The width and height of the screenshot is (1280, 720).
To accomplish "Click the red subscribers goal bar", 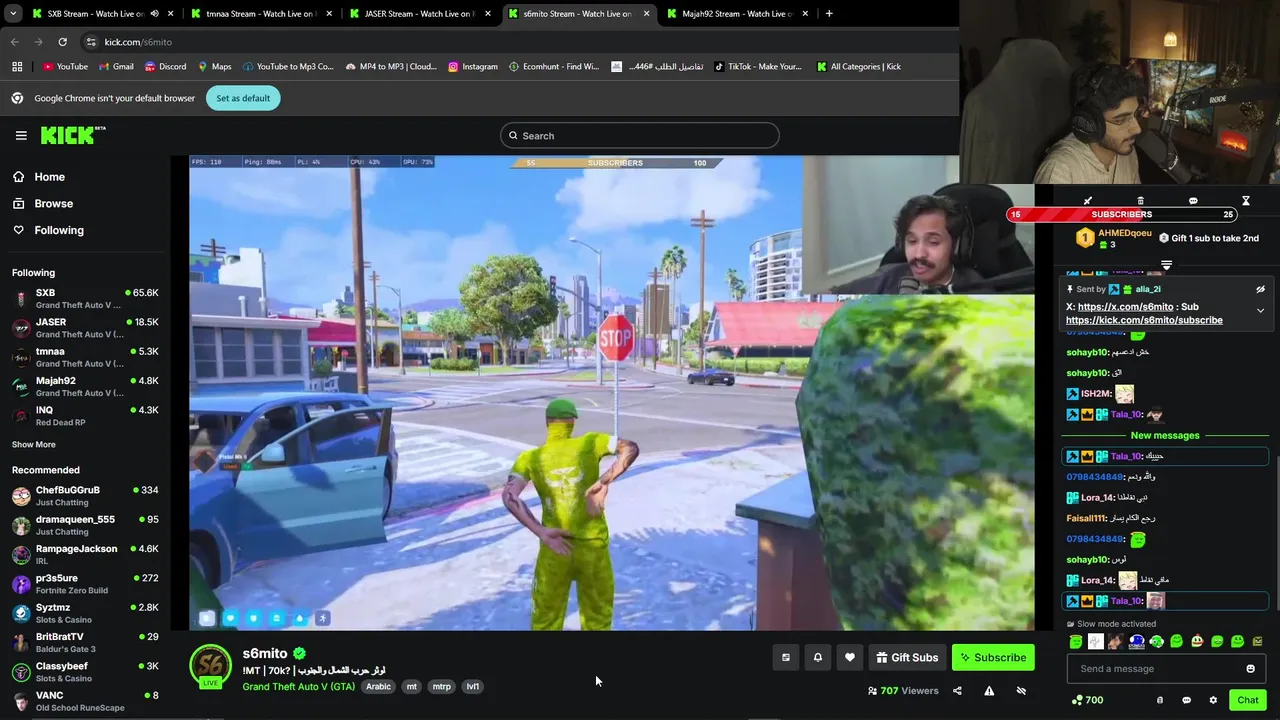I will pos(1122,214).
